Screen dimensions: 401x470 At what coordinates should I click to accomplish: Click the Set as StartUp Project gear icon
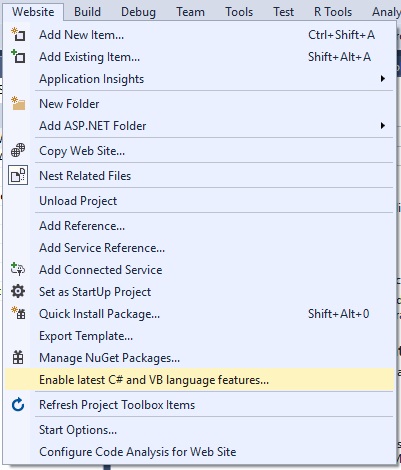18,291
